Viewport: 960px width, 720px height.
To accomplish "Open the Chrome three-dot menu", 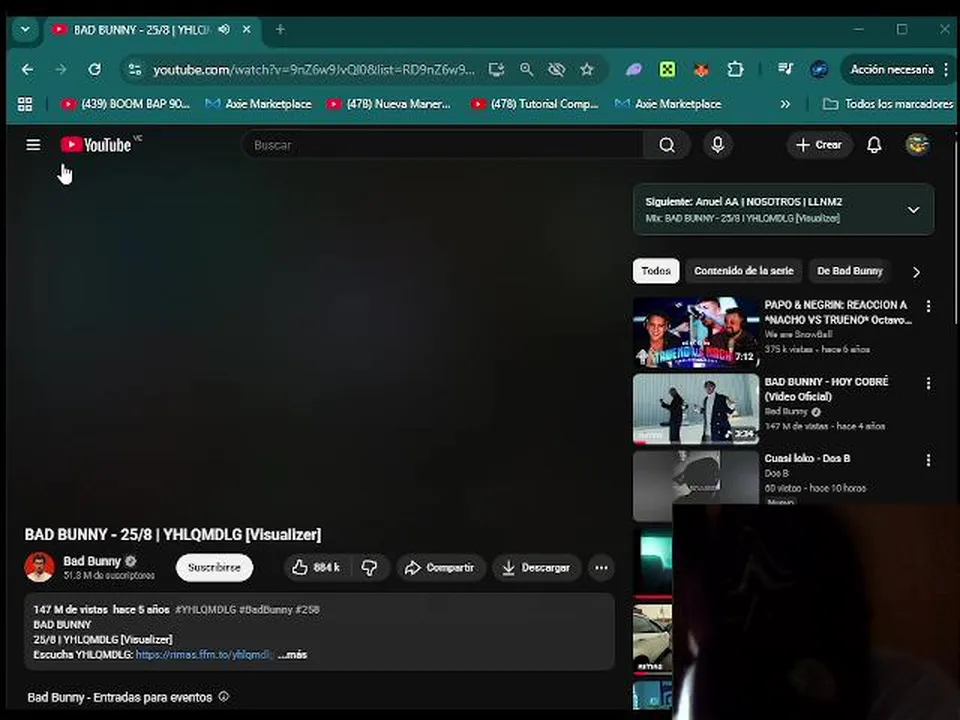I will click(946, 69).
